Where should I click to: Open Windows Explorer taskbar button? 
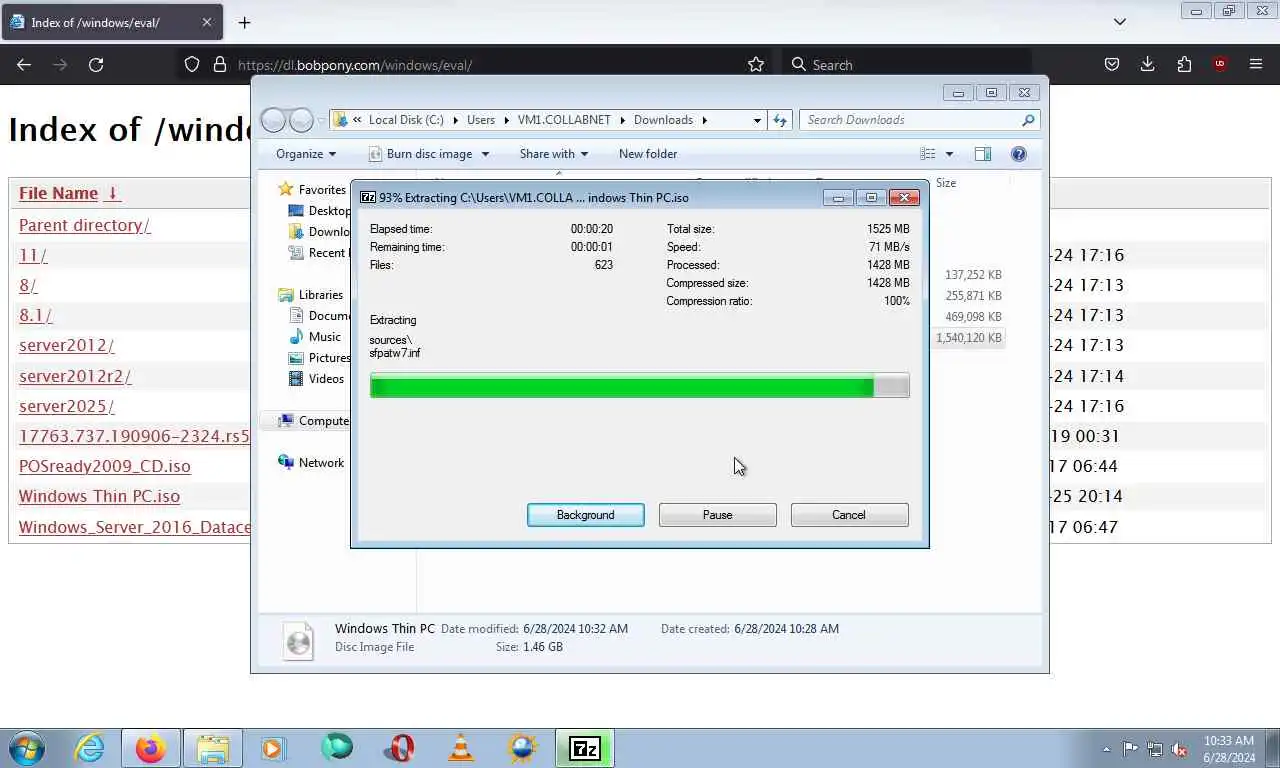(212, 748)
